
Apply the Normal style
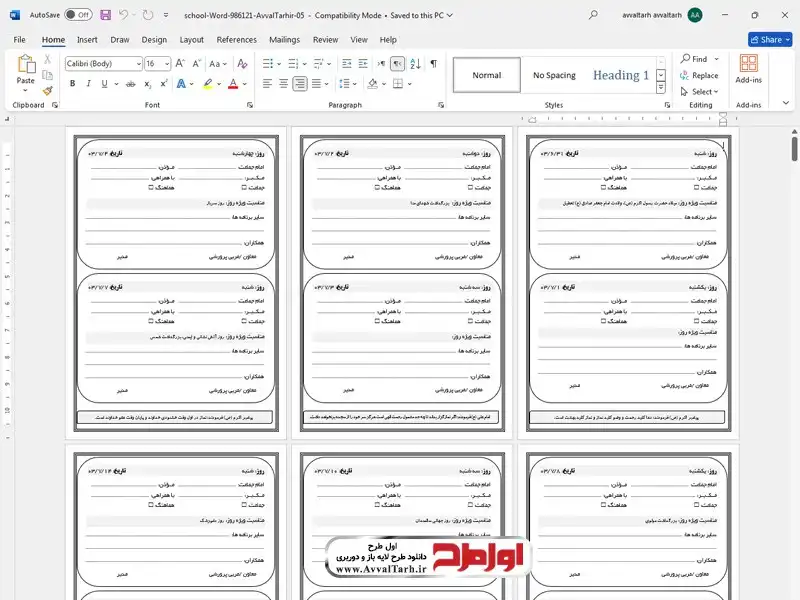tap(487, 75)
